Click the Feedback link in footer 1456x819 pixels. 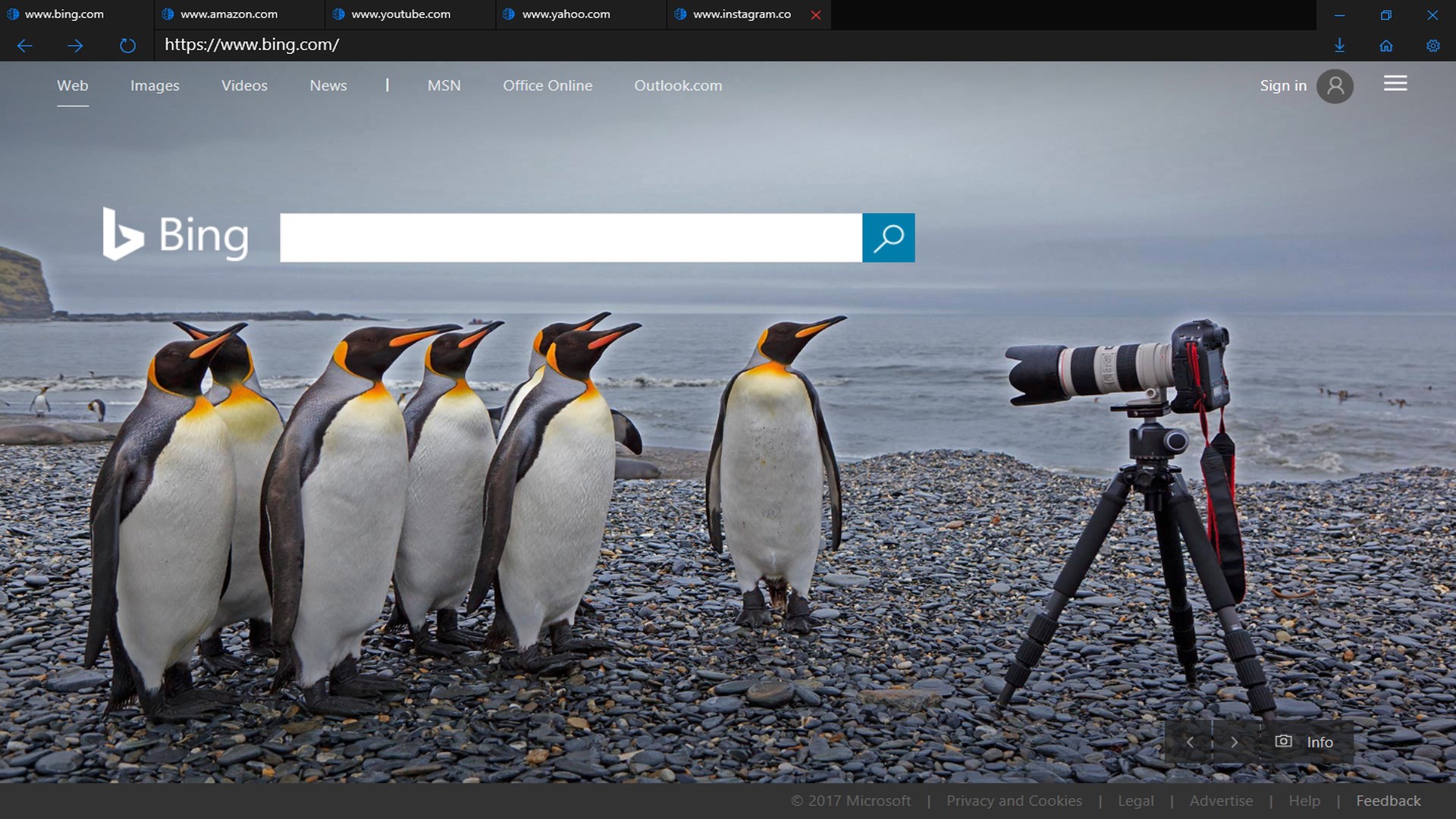[x=1388, y=801]
